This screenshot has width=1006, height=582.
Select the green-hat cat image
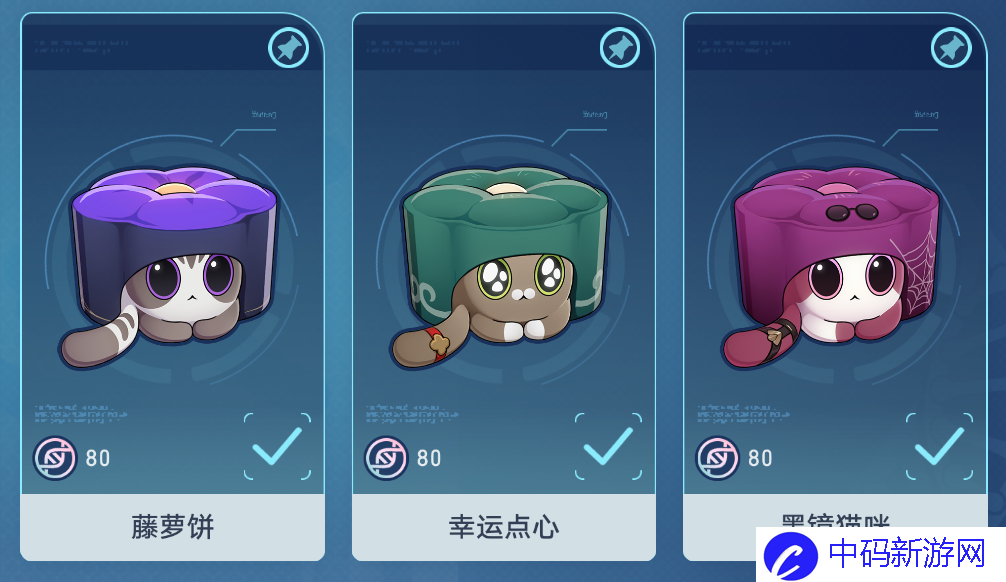pos(499,266)
